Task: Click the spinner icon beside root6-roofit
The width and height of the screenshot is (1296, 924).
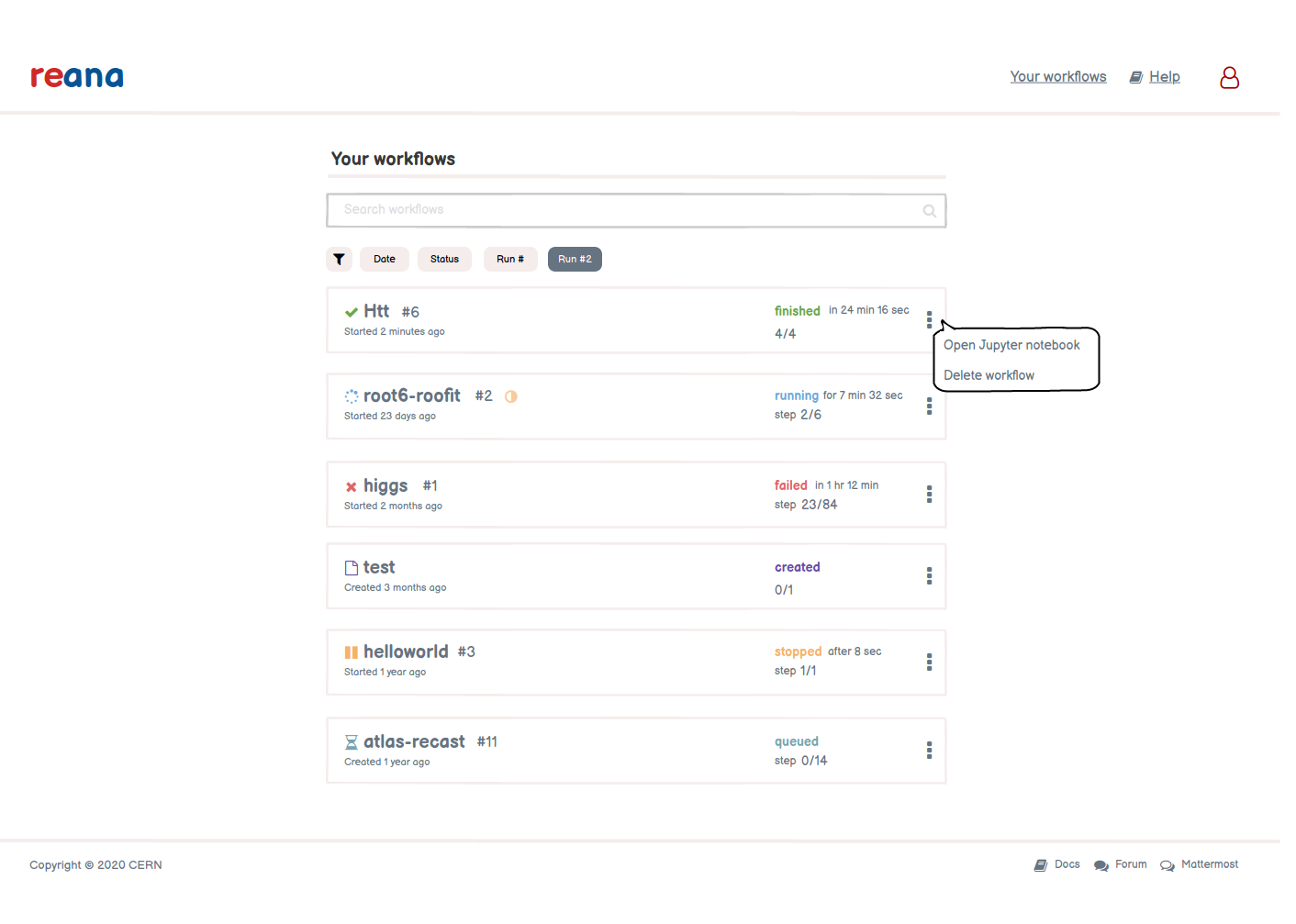Action: 350,395
